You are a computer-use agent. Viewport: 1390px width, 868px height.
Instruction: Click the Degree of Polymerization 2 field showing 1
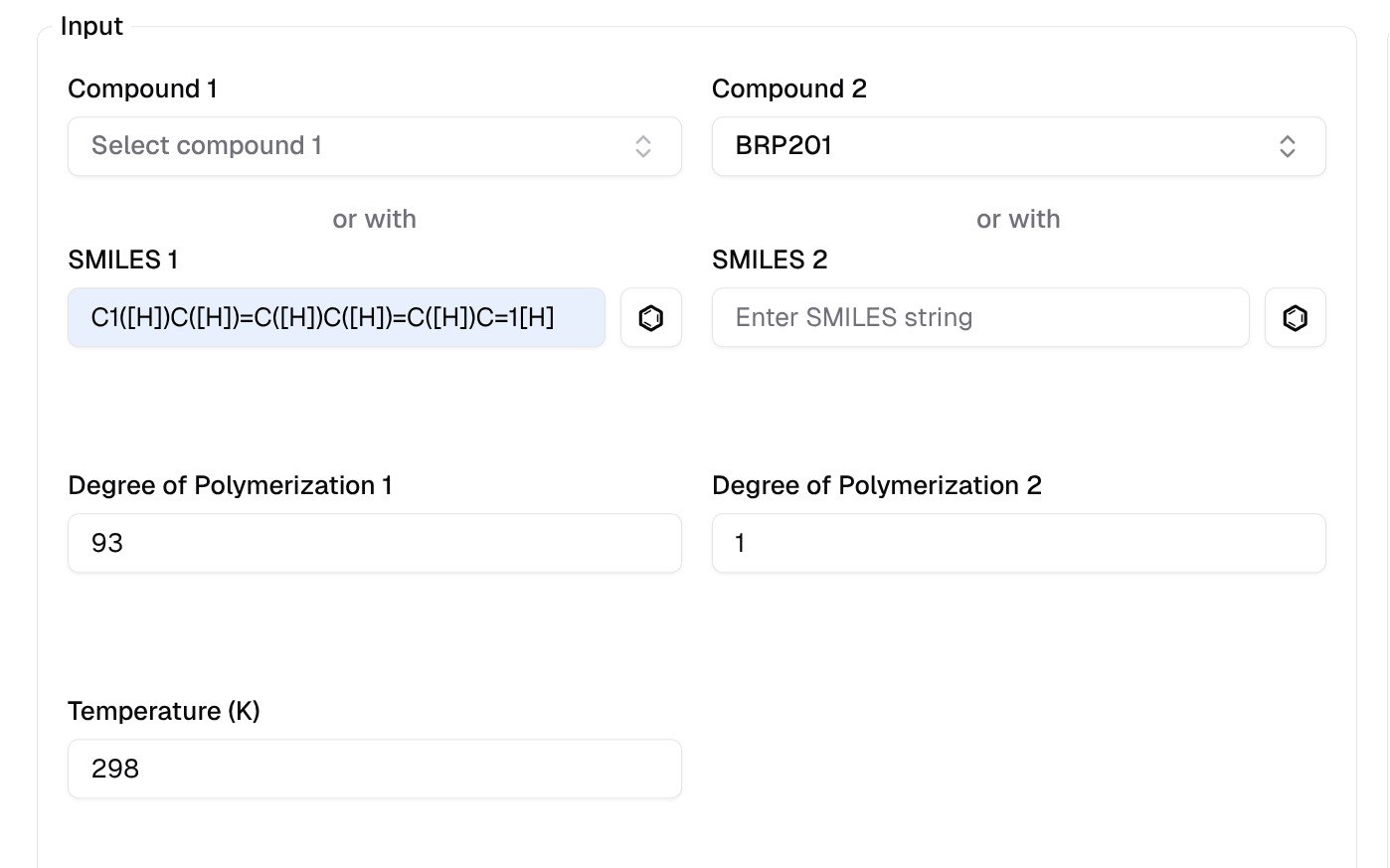pos(1018,543)
